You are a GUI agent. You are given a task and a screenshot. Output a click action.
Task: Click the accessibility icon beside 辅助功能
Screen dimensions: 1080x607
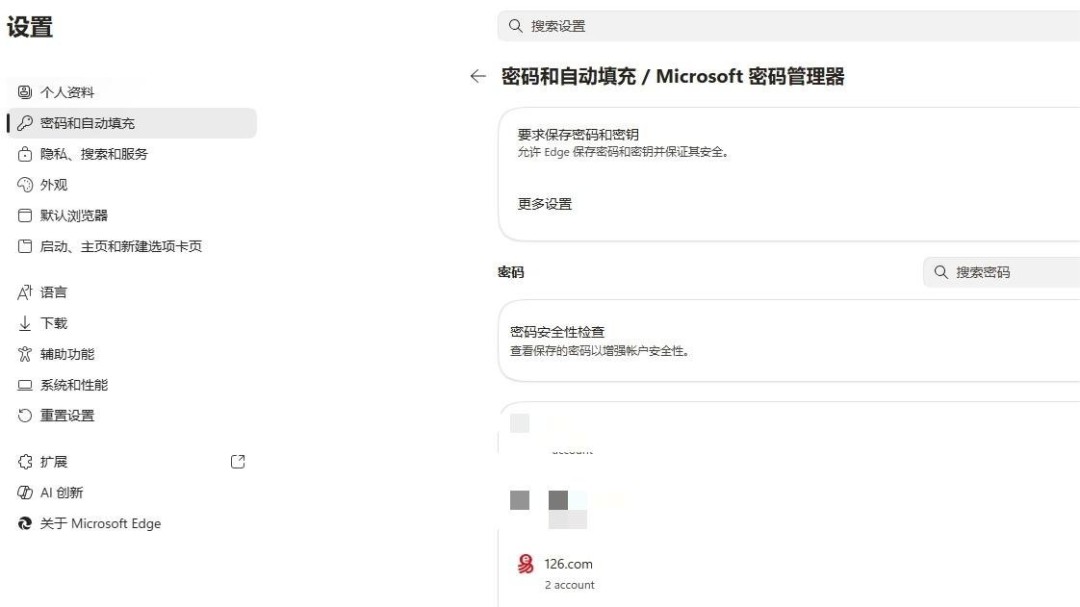pos(25,354)
